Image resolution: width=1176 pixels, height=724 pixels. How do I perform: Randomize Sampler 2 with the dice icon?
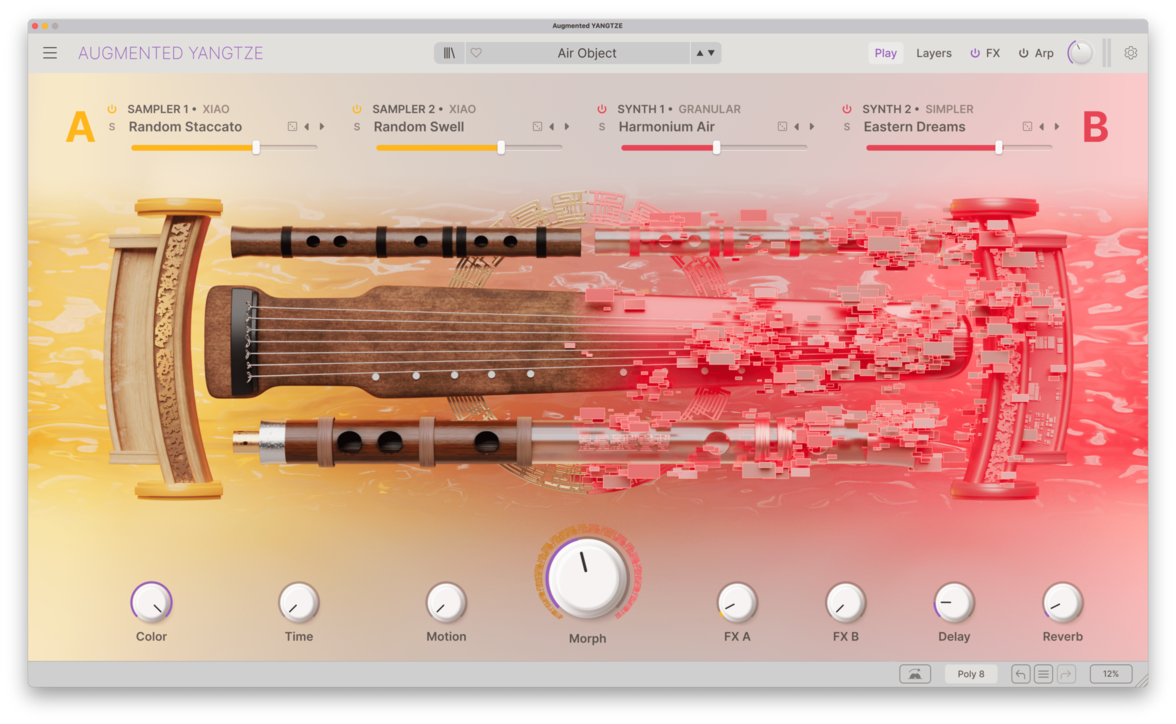pyautogui.click(x=537, y=127)
